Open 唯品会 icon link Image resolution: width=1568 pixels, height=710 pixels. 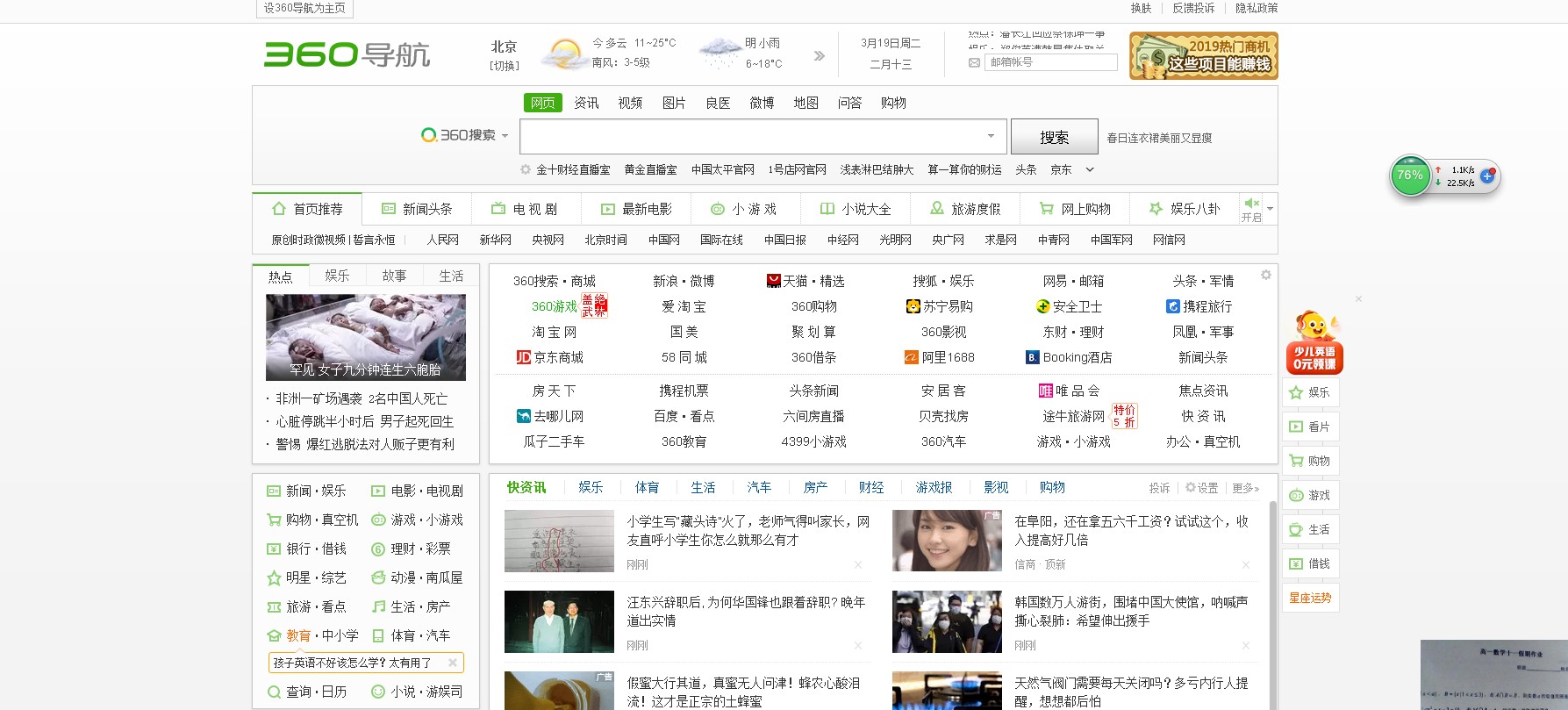(1046, 391)
